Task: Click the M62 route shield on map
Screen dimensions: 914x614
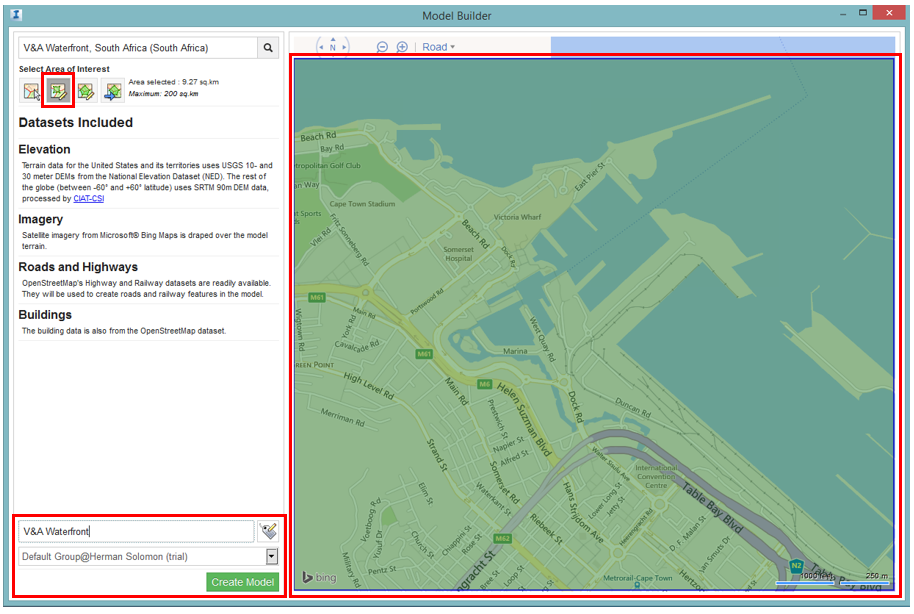Action: point(502,538)
